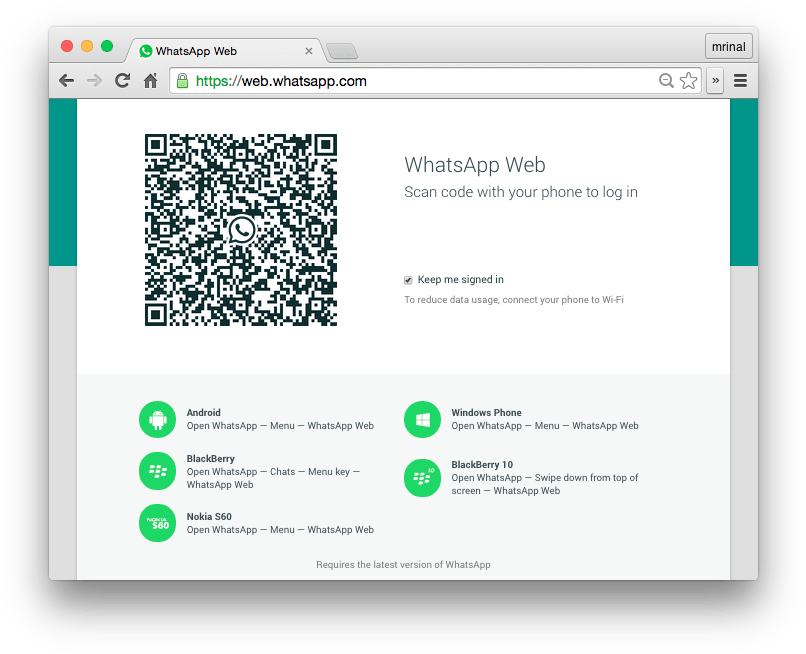806x654 pixels.
Task: Click the 'WhatsApp Web' page heading
Action: coord(475,165)
